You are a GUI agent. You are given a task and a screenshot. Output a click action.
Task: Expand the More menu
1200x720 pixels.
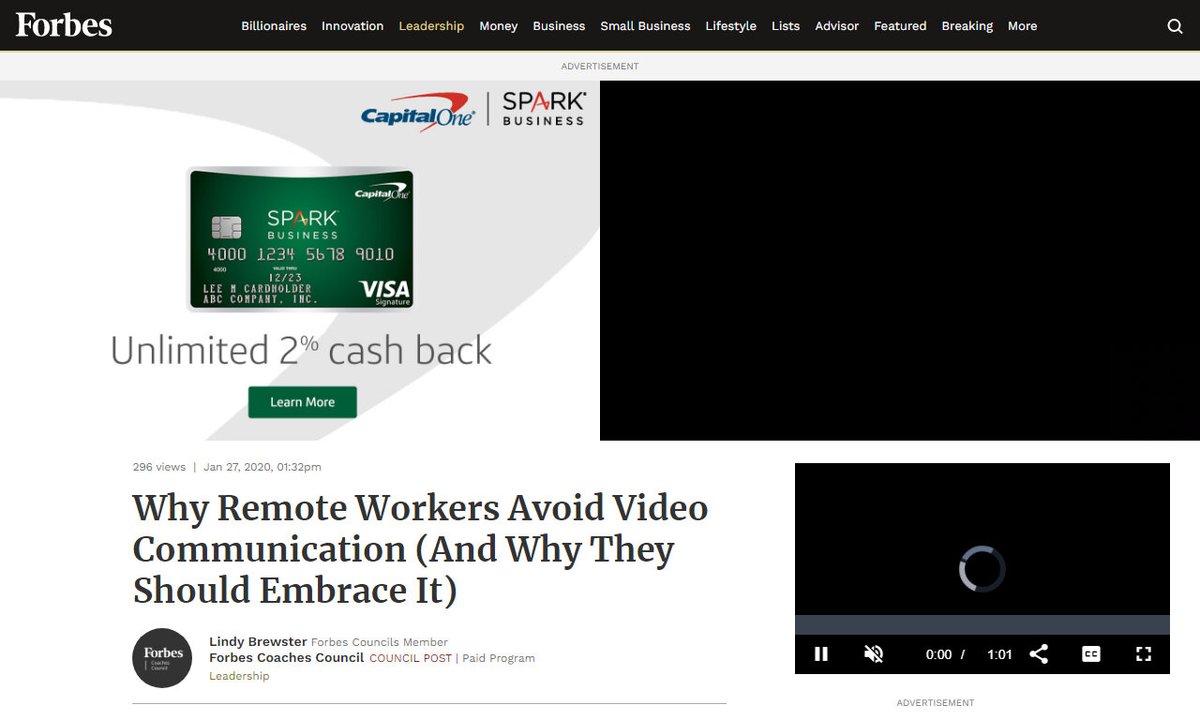coord(1022,26)
